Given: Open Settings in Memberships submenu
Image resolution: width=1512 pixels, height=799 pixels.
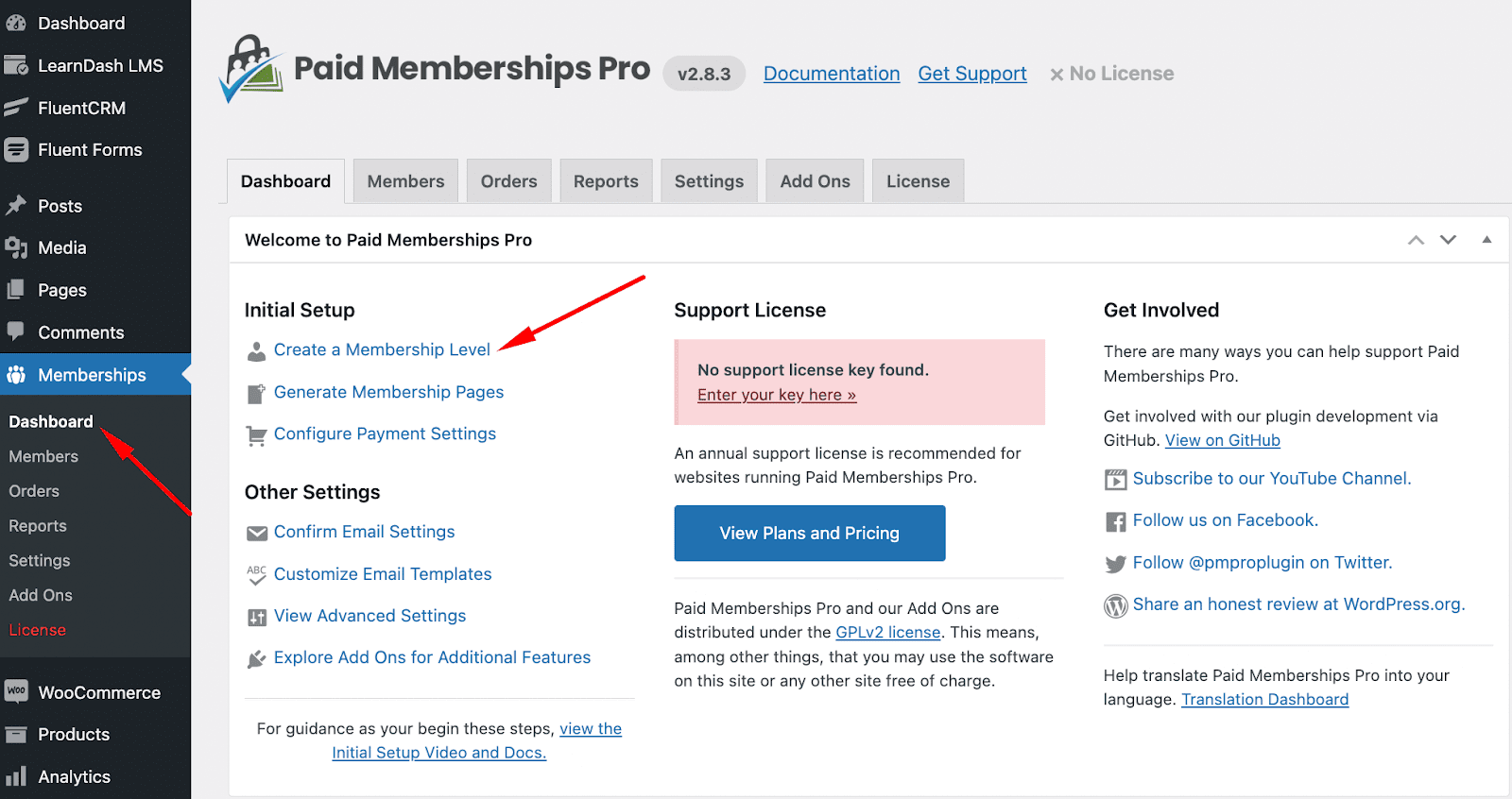Looking at the screenshot, I should point(40,561).
